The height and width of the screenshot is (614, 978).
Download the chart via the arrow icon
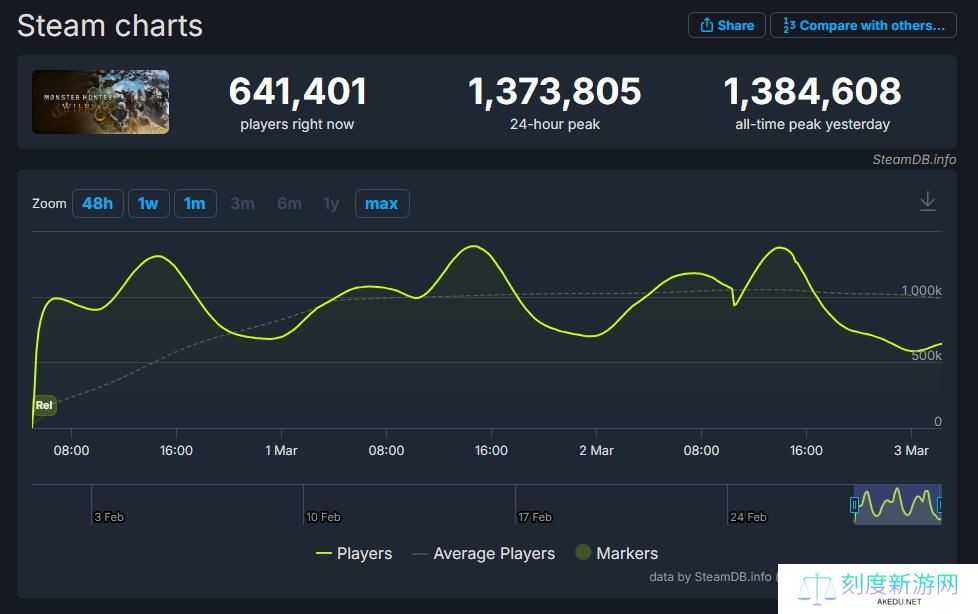(927, 202)
